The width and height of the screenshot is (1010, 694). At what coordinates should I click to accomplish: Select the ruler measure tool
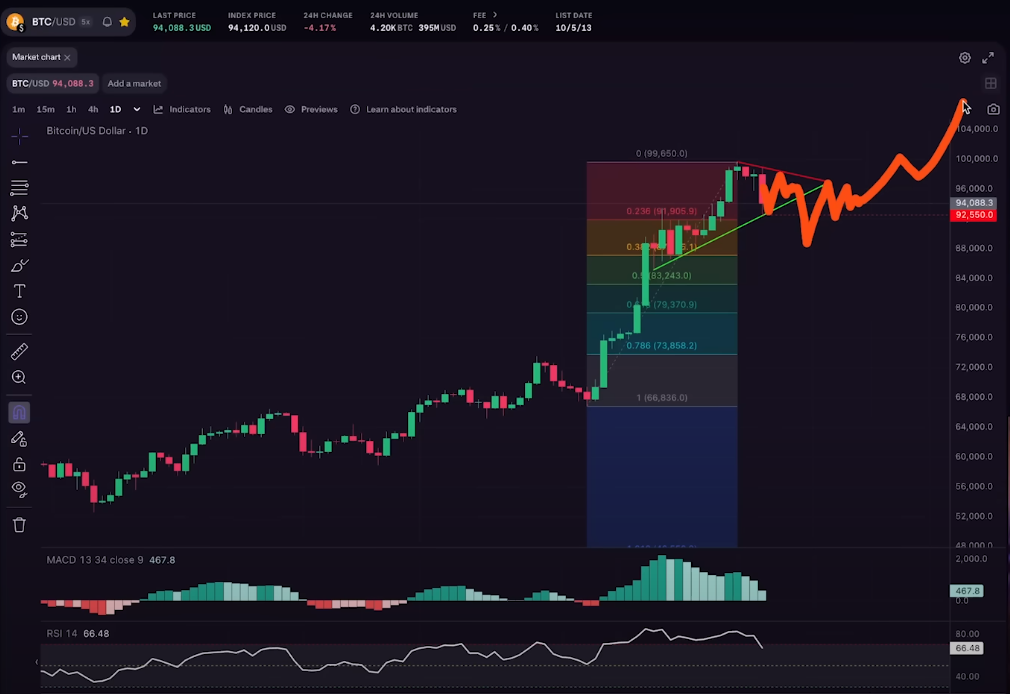click(x=19, y=352)
